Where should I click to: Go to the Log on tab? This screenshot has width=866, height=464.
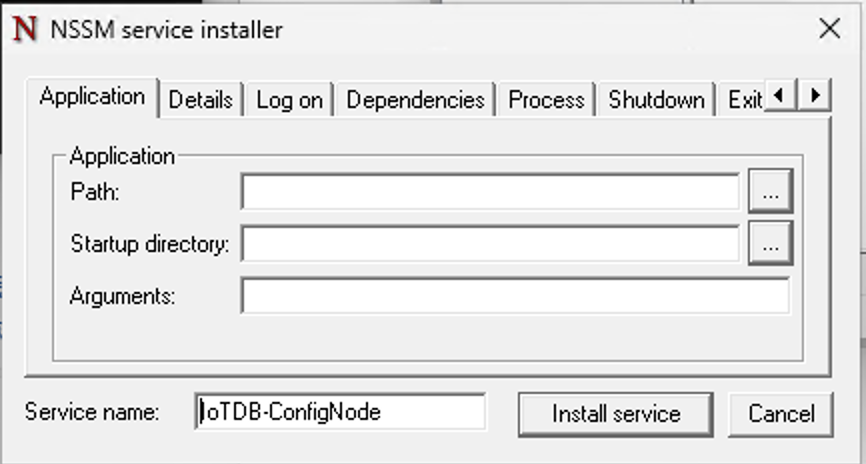coord(289,100)
